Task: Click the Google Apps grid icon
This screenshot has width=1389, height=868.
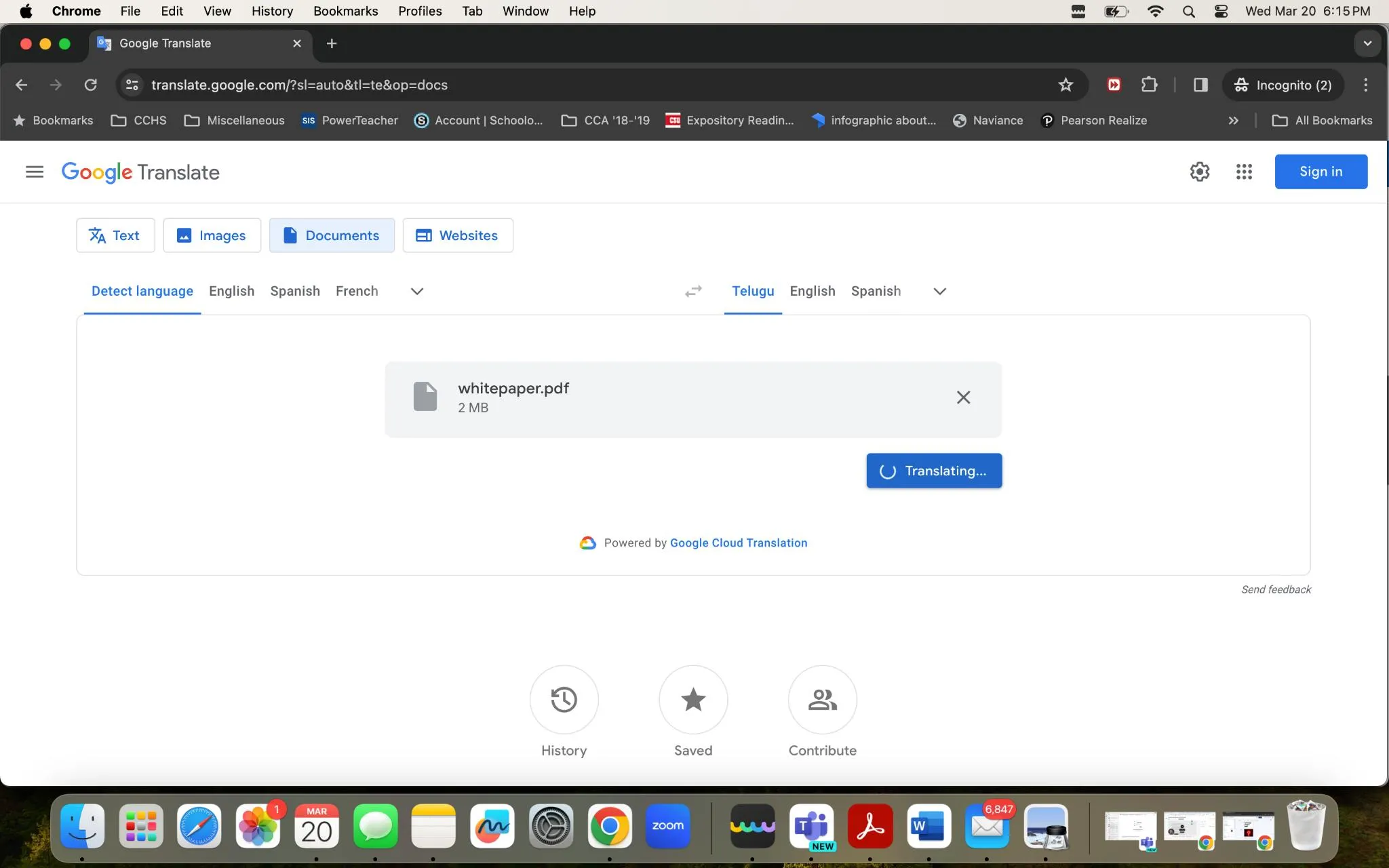Action: pos(1244,172)
